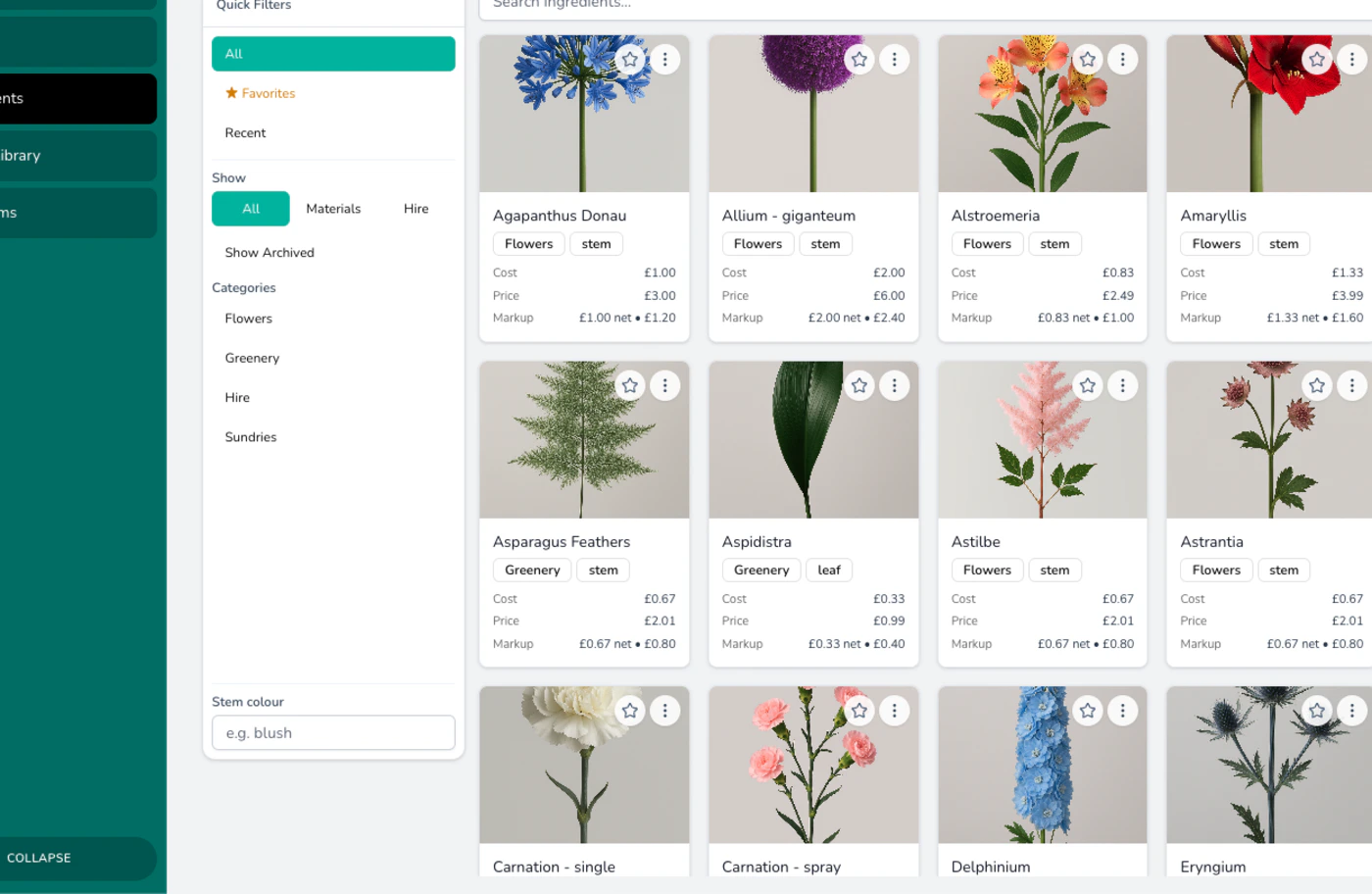
Task: Click Allium giganteum price £6.00
Action: point(889,296)
